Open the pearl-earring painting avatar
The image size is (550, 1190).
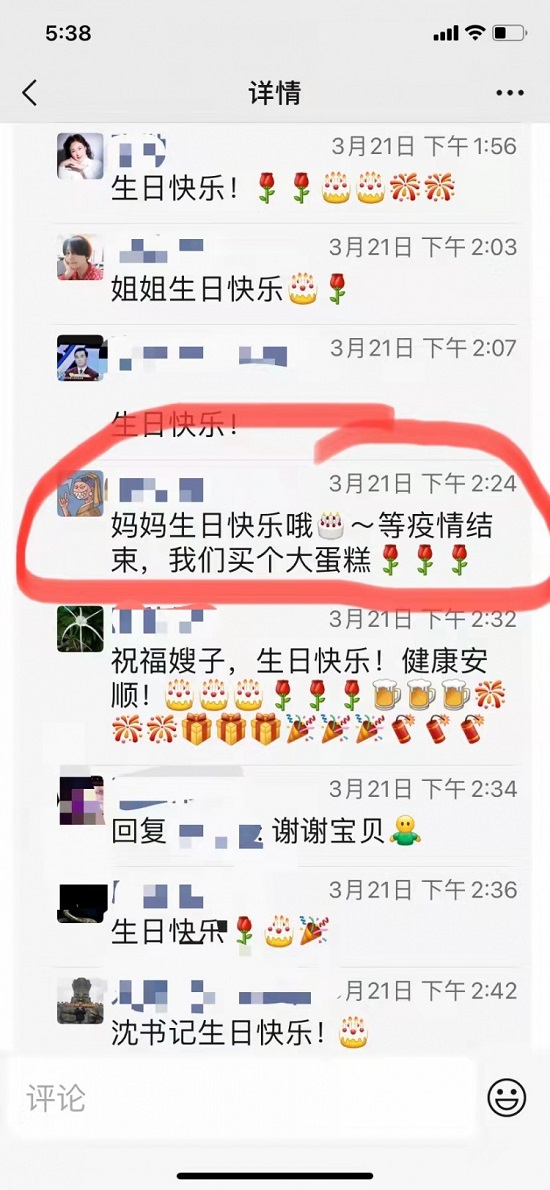(80, 493)
